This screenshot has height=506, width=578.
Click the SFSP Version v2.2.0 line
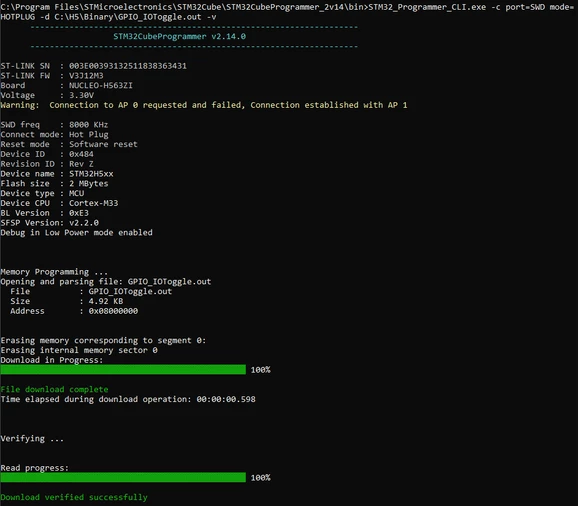[49, 223]
